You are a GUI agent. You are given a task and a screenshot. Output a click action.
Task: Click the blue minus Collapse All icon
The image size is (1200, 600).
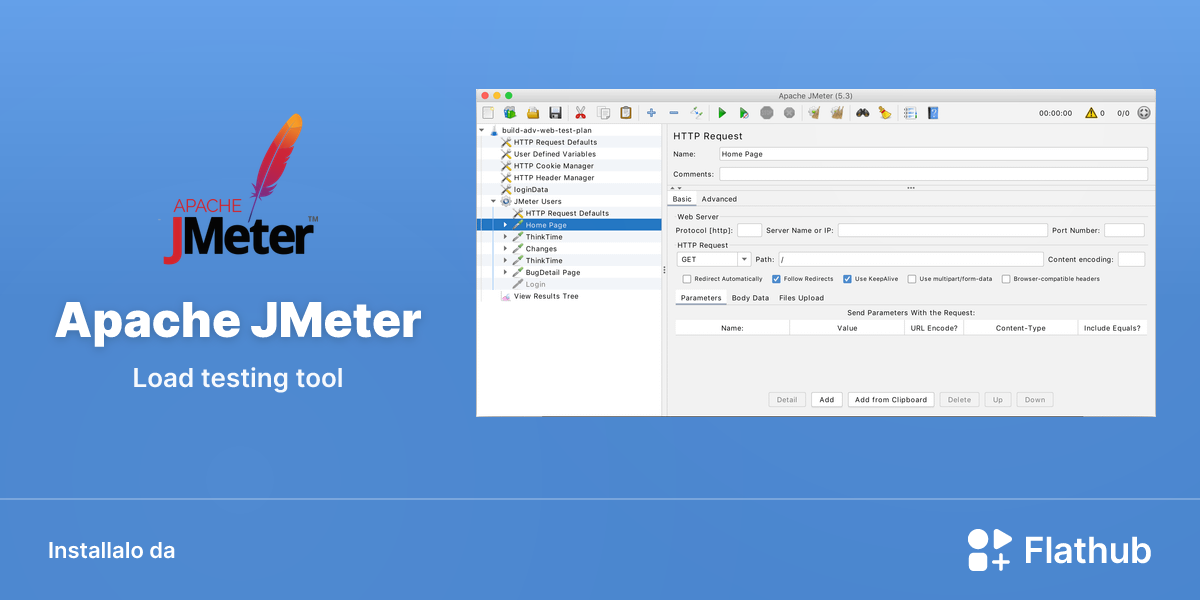coord(674,113)
